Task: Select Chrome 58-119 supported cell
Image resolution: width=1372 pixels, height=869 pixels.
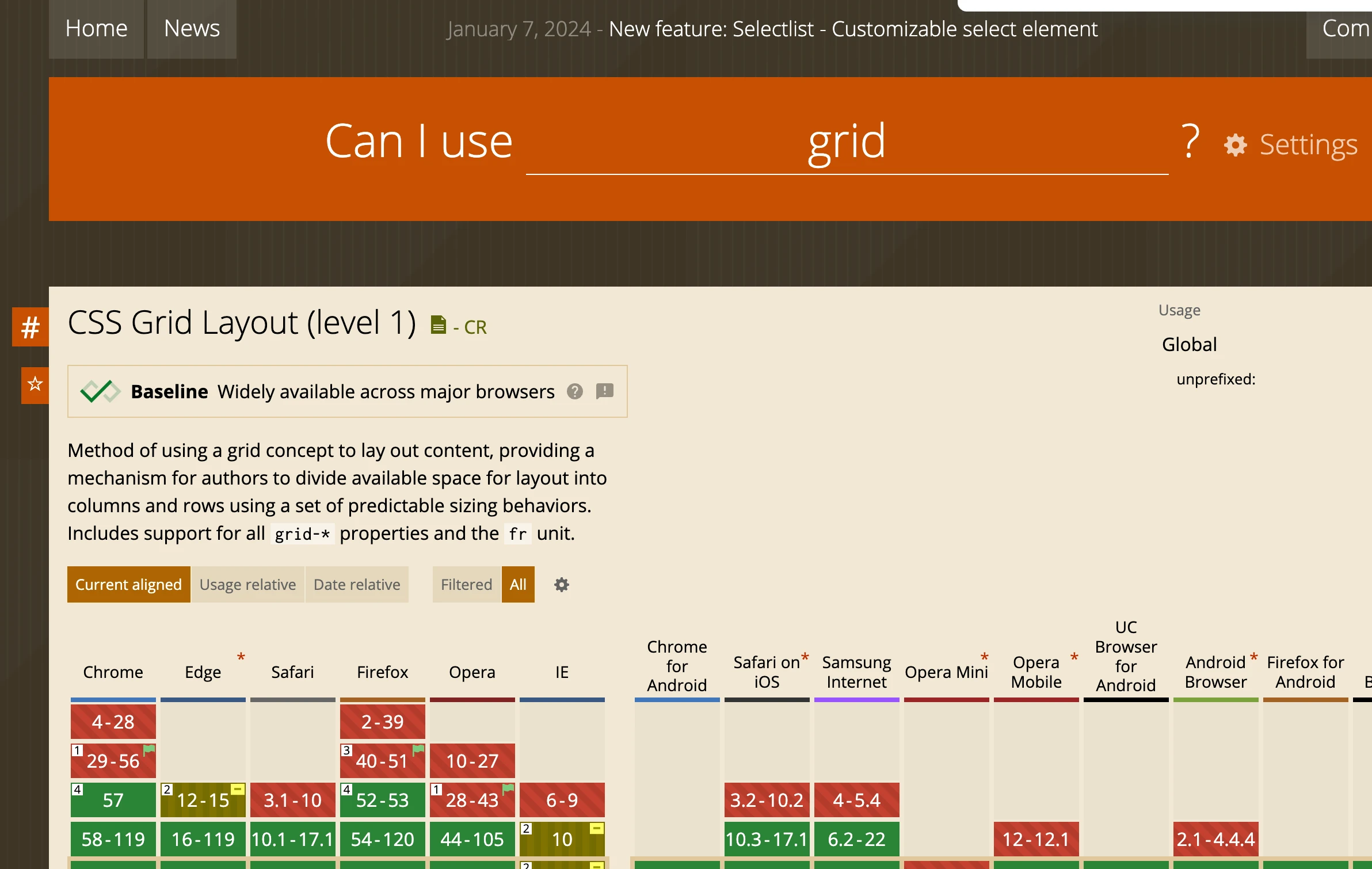Action: click(x=113, y=839)
